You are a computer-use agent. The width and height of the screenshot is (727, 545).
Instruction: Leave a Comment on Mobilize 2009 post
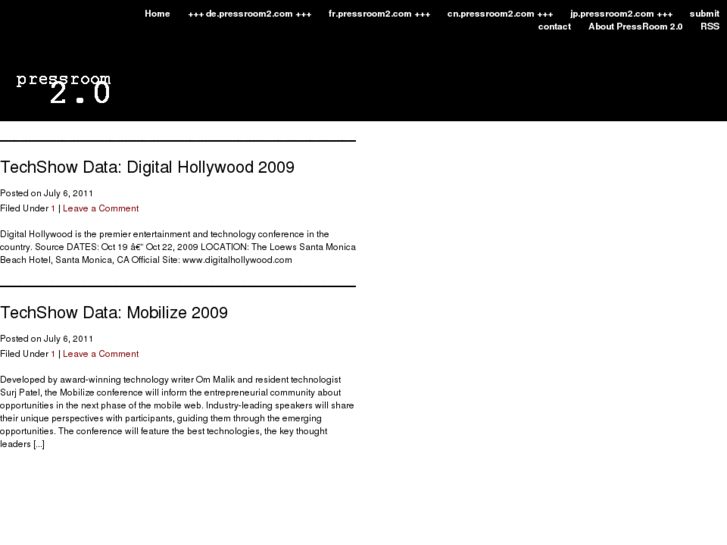101,354
